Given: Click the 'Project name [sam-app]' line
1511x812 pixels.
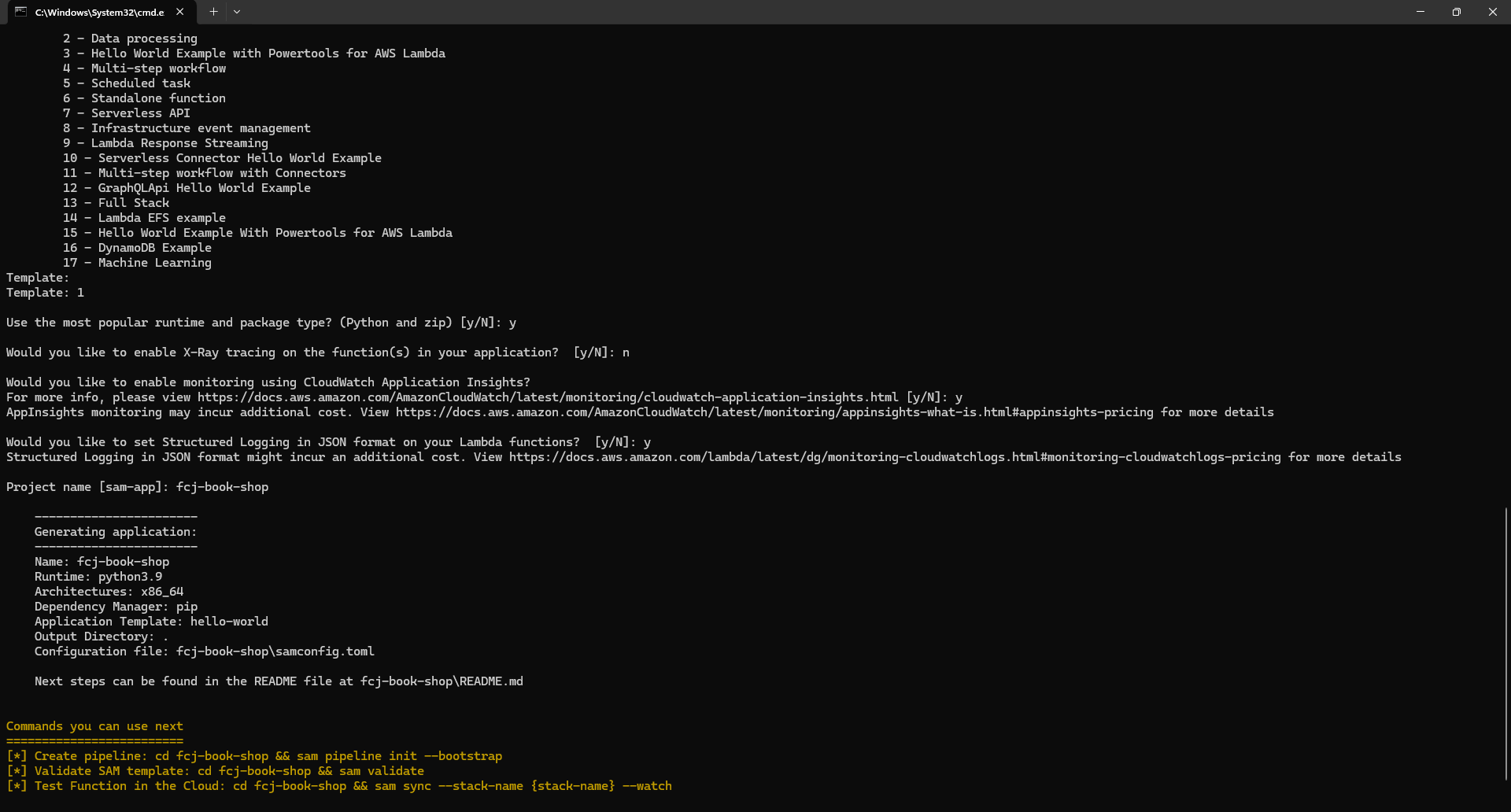Looking at the screenshot, I should click(x=137, y=487).
